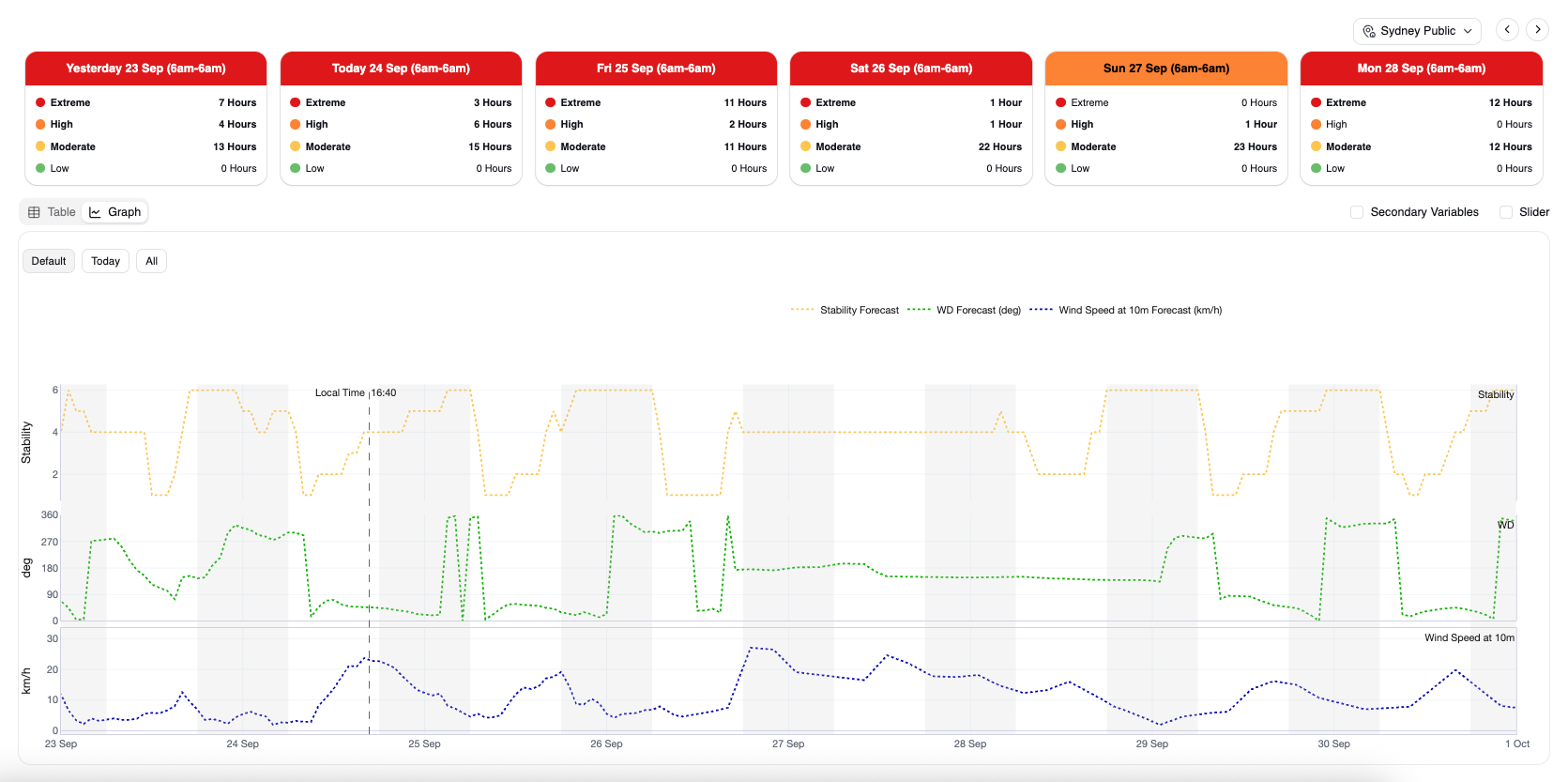This screenshot has height=782, width=1568.
Task: Open the Mon 28 Sep card header
Action: (1422, 69)
